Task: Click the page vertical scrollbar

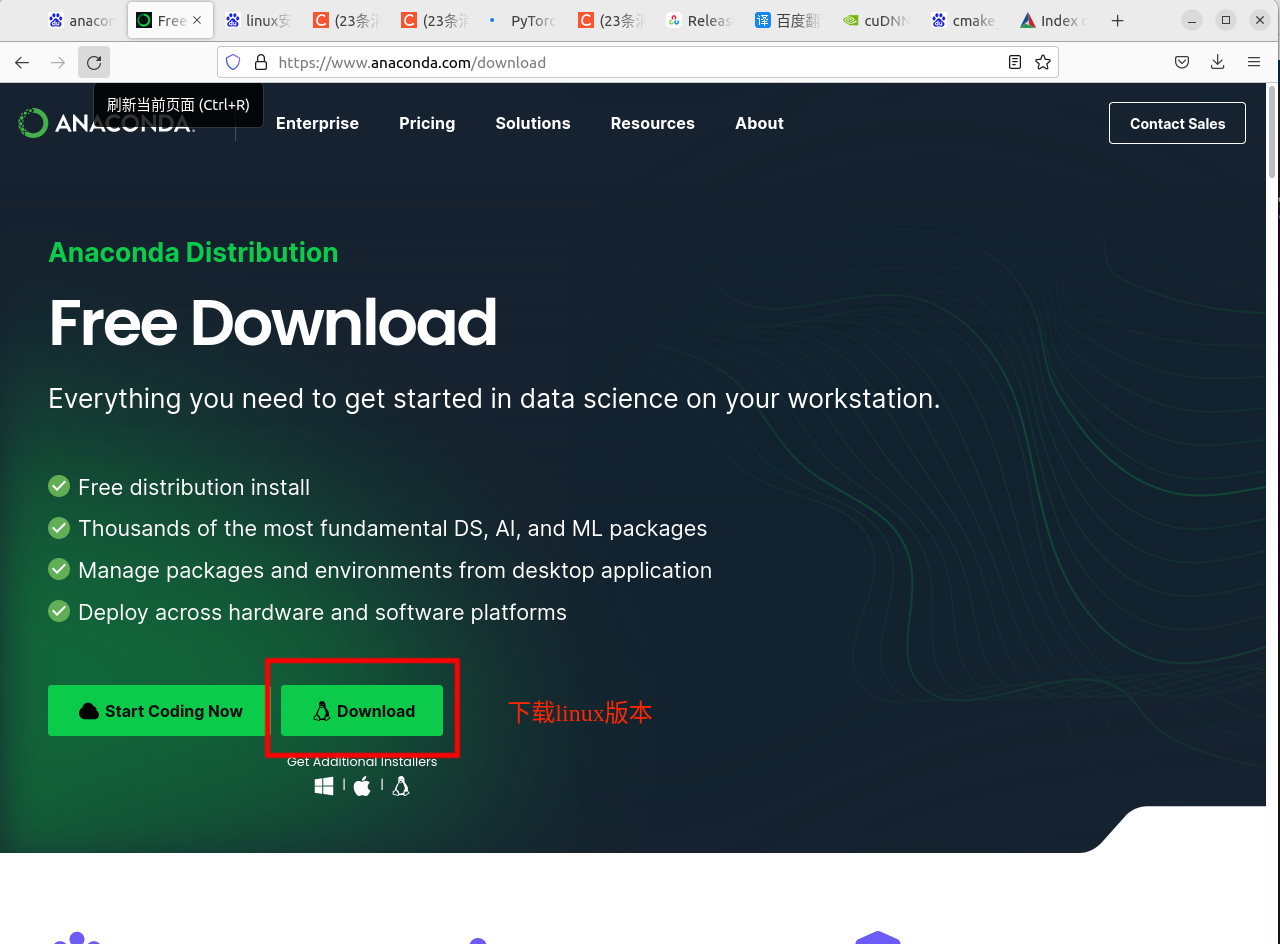Action: 1272,133
